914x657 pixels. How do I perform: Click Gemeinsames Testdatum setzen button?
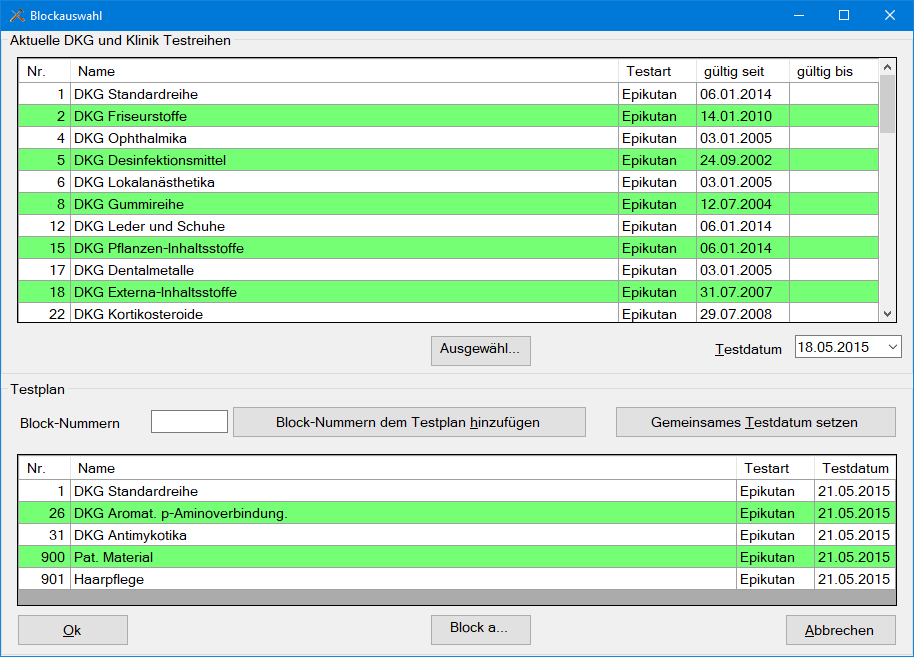755,422
